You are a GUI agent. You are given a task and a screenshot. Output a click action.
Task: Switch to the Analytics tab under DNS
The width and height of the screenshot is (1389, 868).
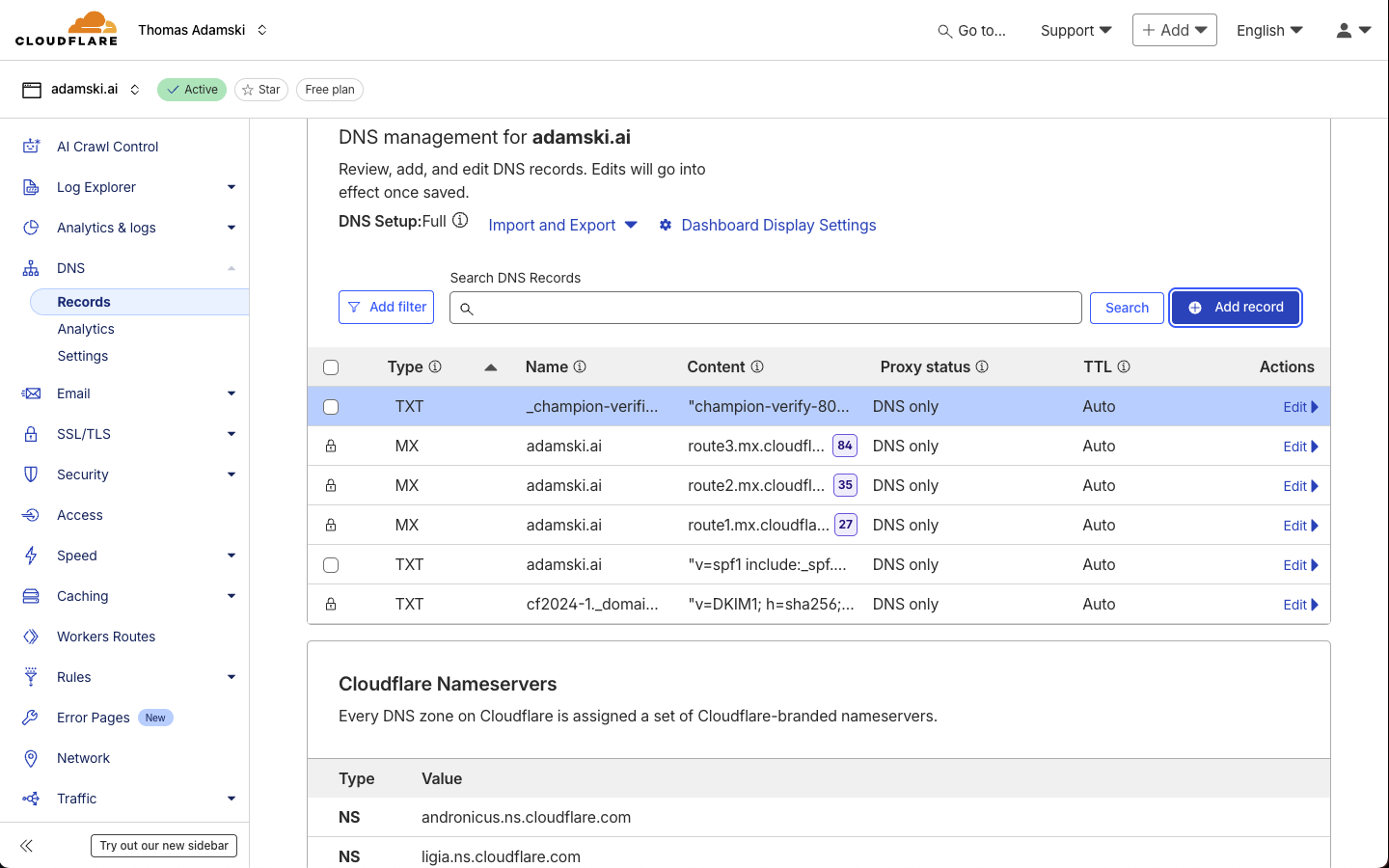click(x=85, y=328)
